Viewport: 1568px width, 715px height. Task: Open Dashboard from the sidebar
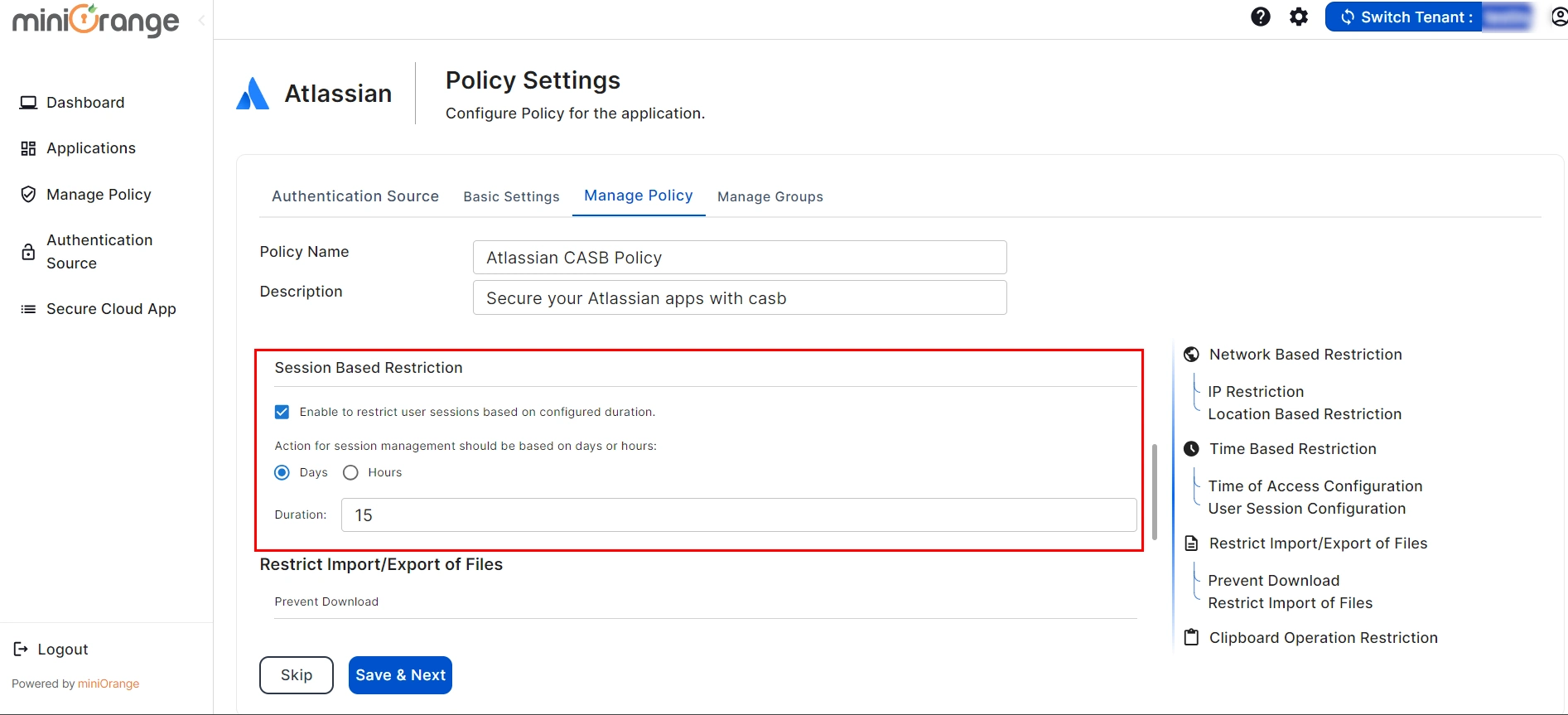85,103
